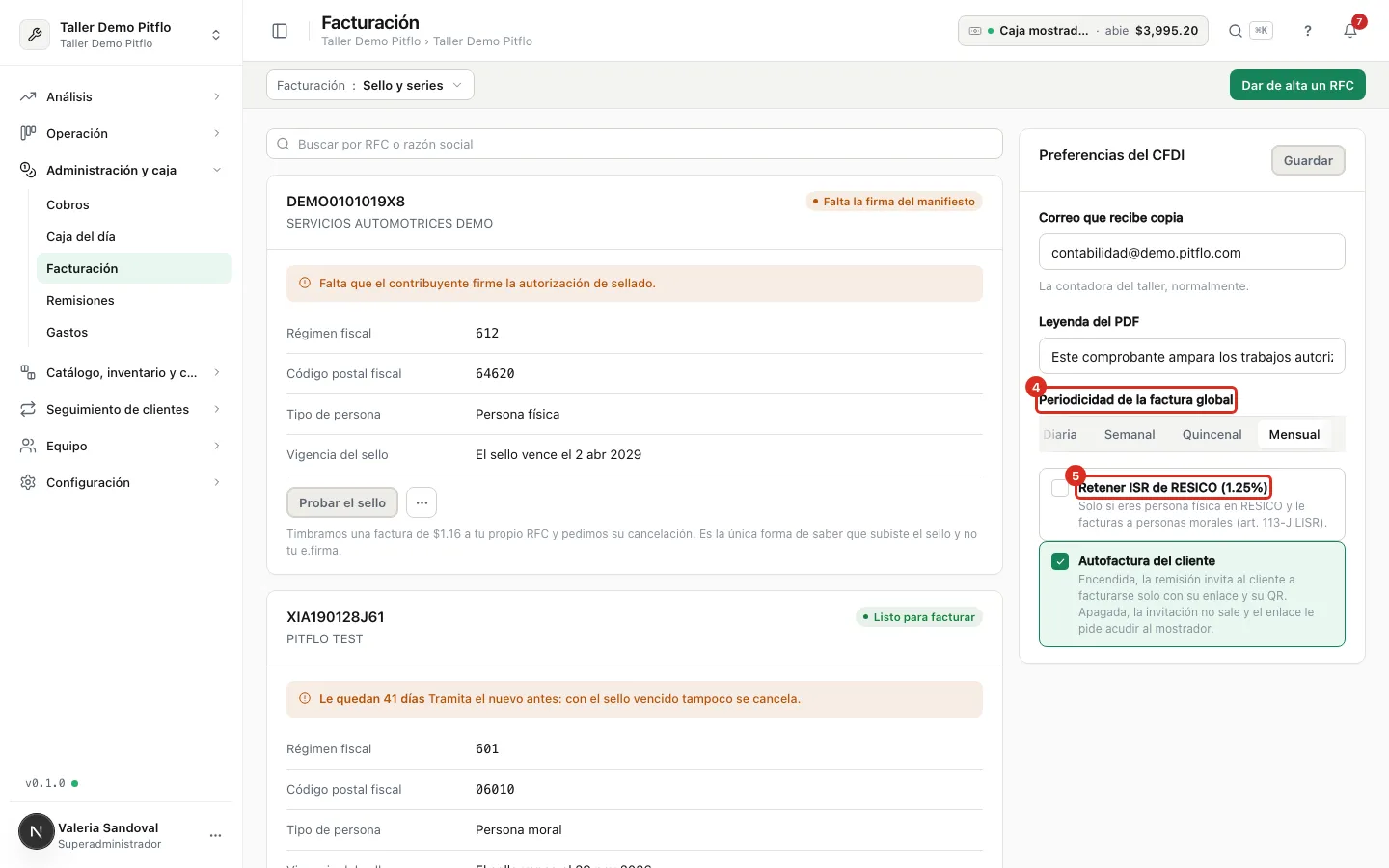
Task: Open Remisiones in sidebar
Action: 134,300
